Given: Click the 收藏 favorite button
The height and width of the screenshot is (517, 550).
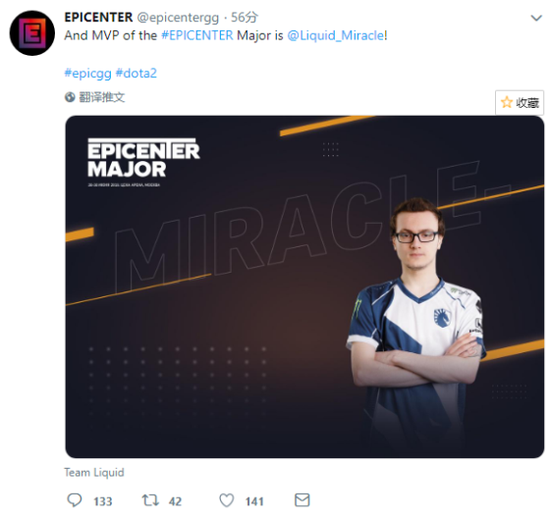Looking at the screenshot, I should point(519,102).
